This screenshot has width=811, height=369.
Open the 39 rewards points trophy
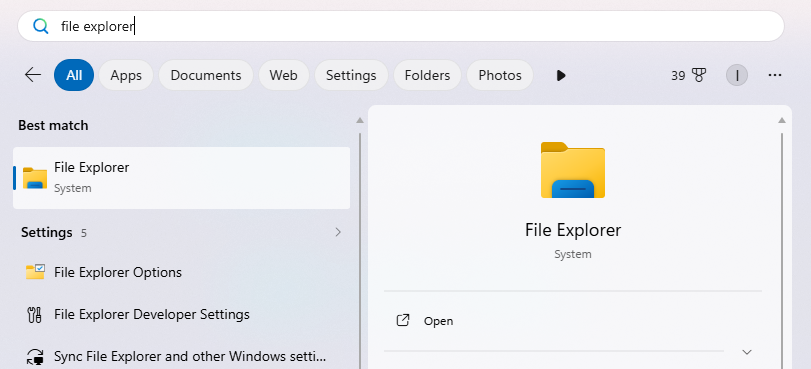[688, 76]
